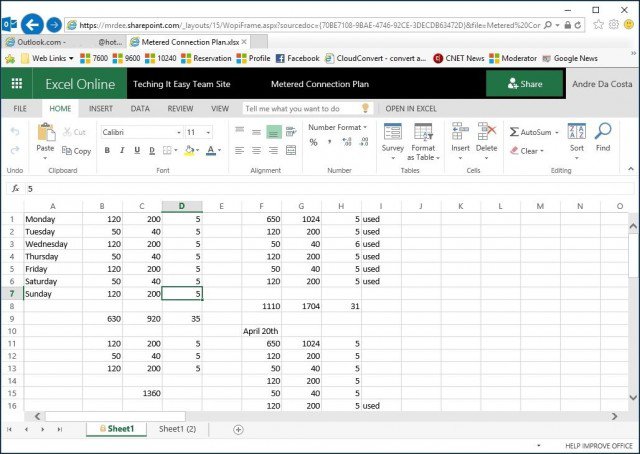Switch to the VIEW tab
The image size is (640, 454).
coord(220,109)
